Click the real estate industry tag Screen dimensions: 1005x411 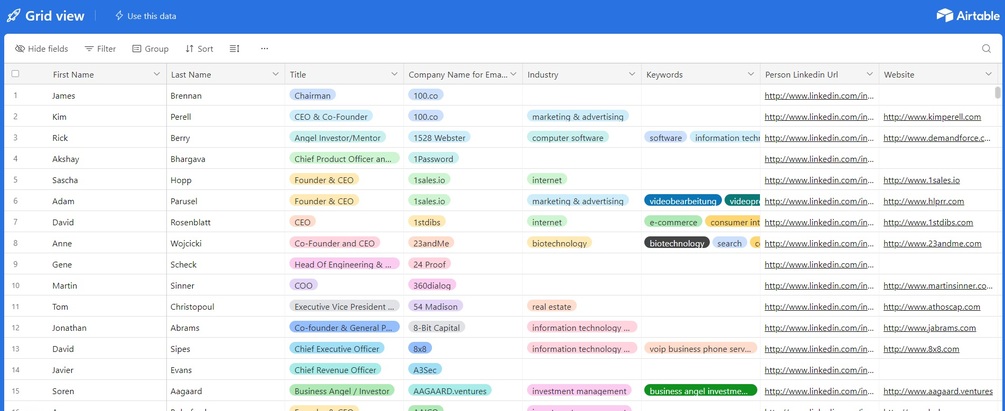tap(552, 307)
